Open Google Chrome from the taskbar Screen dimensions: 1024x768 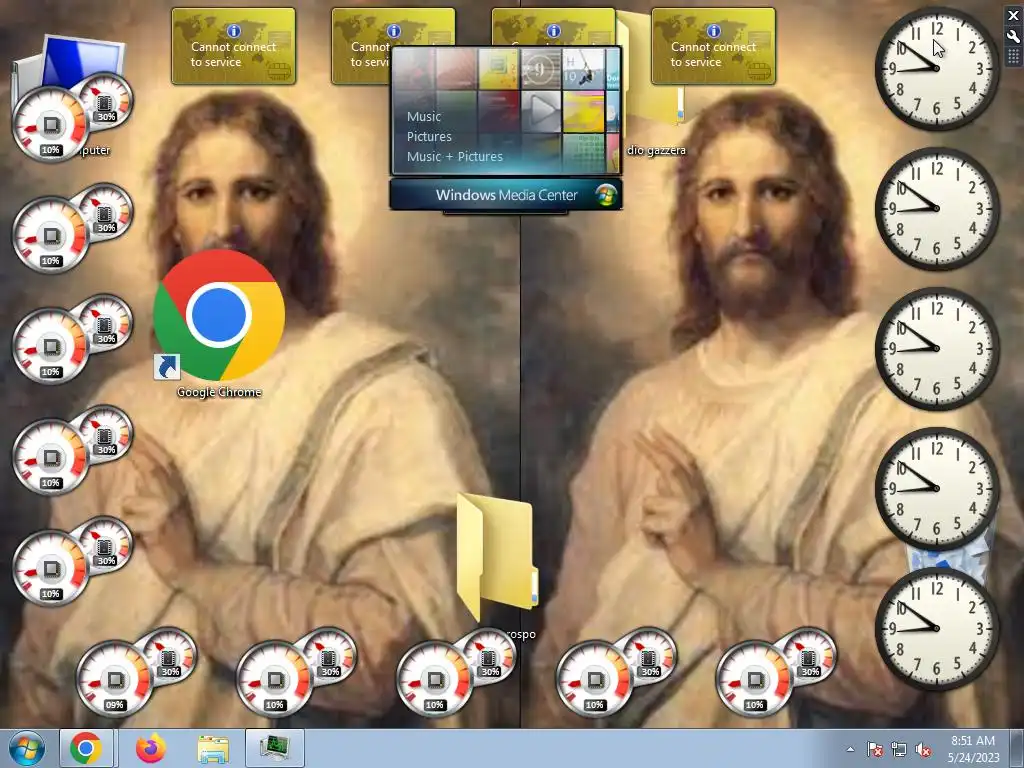(86, 748)
